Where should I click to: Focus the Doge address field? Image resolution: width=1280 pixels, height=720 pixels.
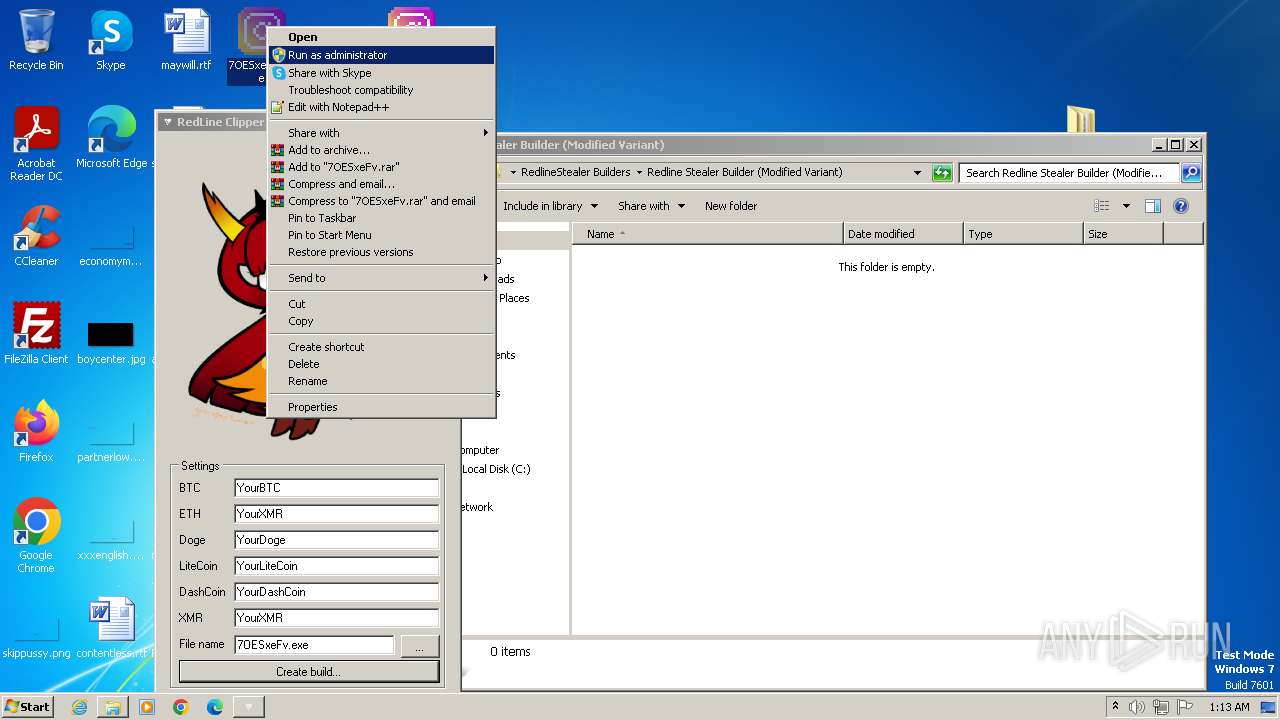click(336, 540)
